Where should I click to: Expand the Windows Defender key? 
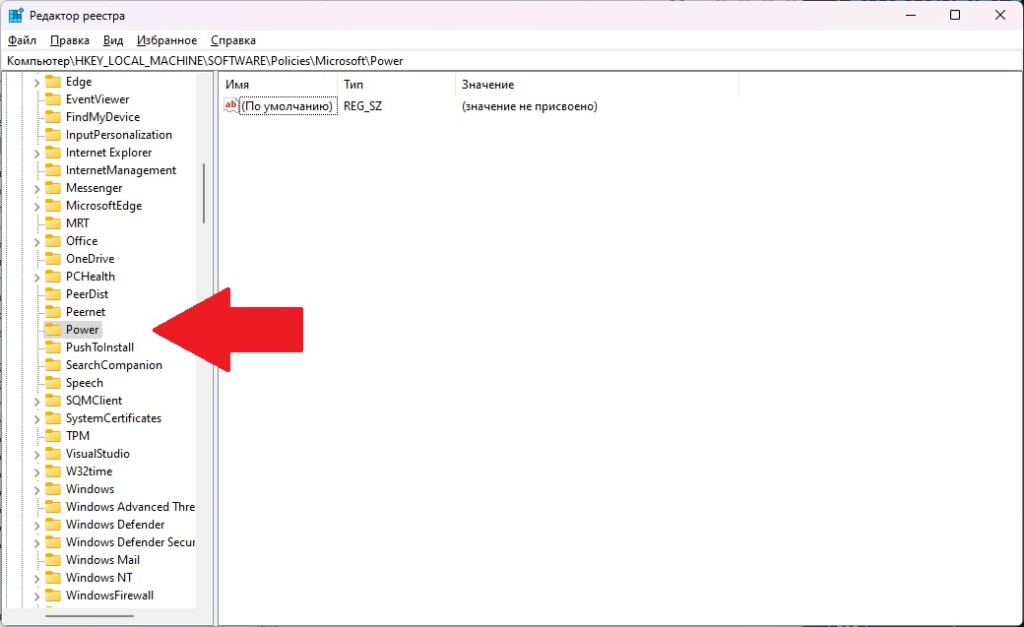point(37,525)
